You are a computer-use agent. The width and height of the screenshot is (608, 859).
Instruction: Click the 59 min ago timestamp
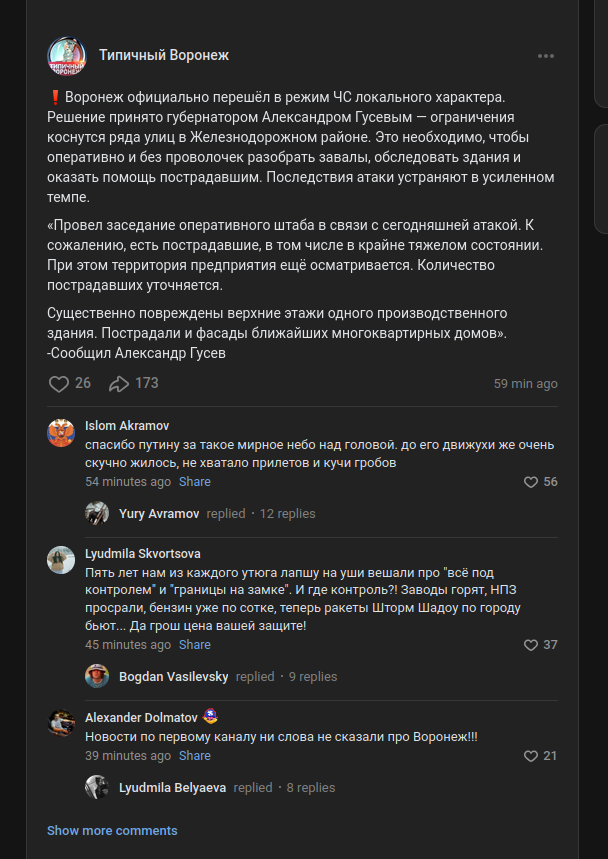point(525,384)
